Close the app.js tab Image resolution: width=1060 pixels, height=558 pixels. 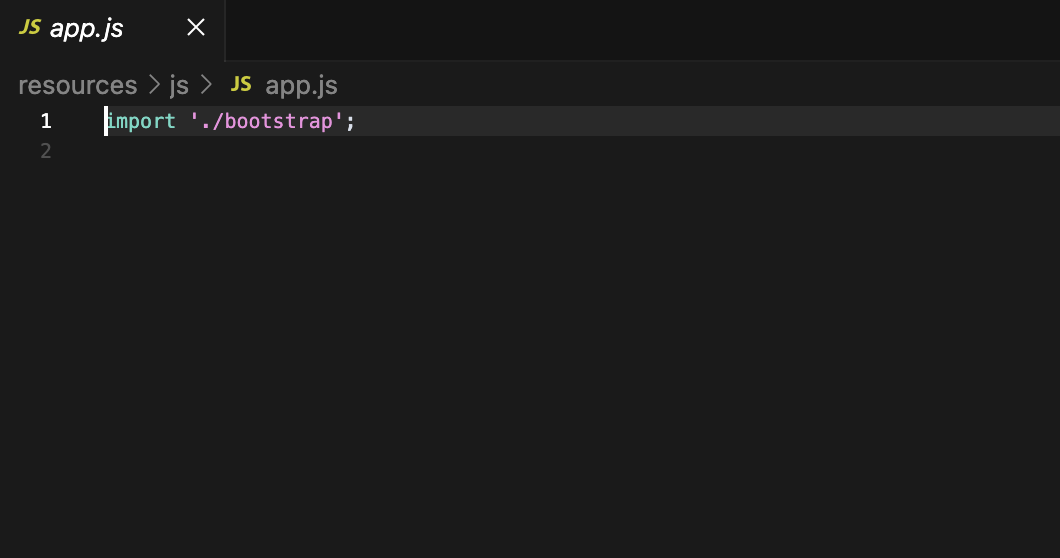click(196, 27)
